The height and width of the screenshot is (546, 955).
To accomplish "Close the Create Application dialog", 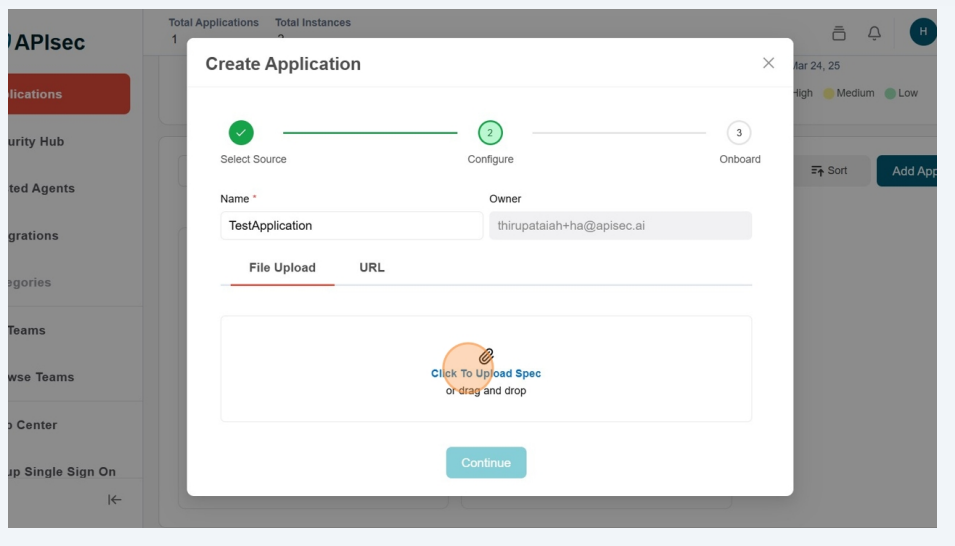I will (768, 63).
